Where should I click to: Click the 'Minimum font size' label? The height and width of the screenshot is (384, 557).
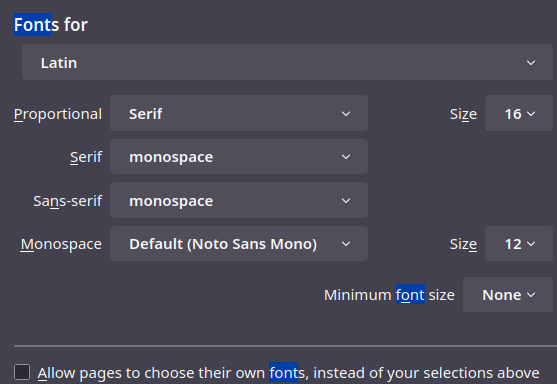pos(389,295)
